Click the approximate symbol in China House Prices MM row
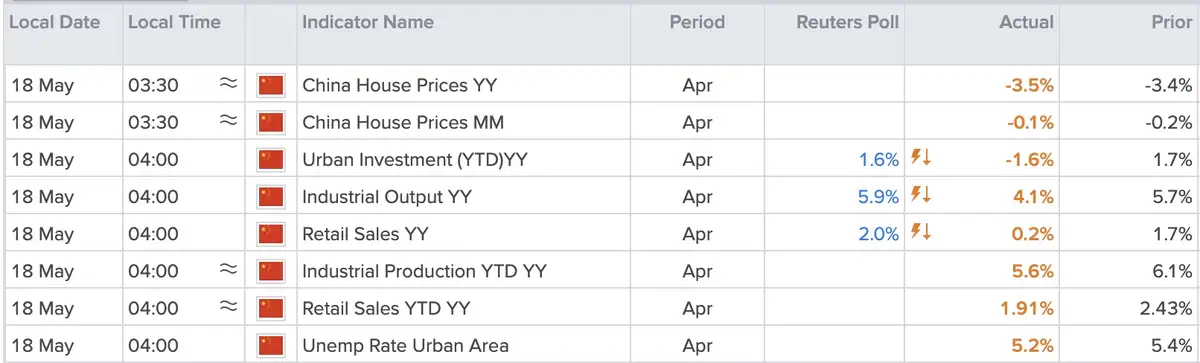Viewport: 1200px width, 363px height. click(228, 122)
